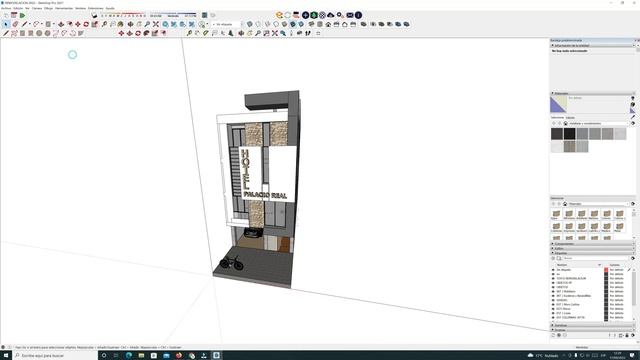Select the Orbit tool in bottom row

(241, 33)
